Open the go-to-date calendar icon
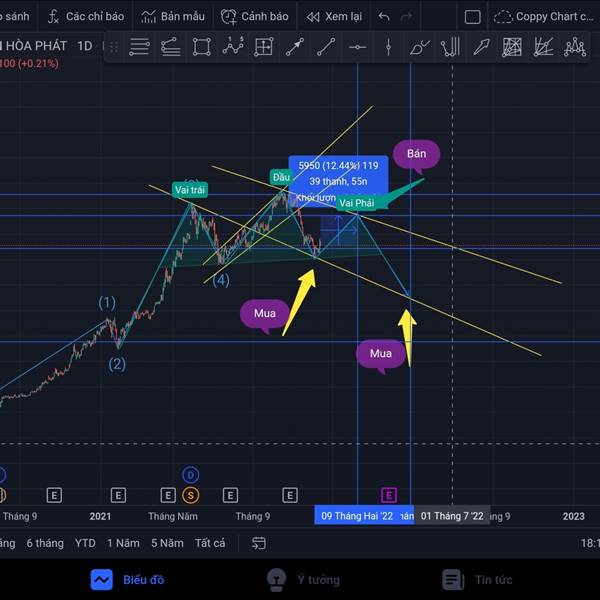 (259, 543)
